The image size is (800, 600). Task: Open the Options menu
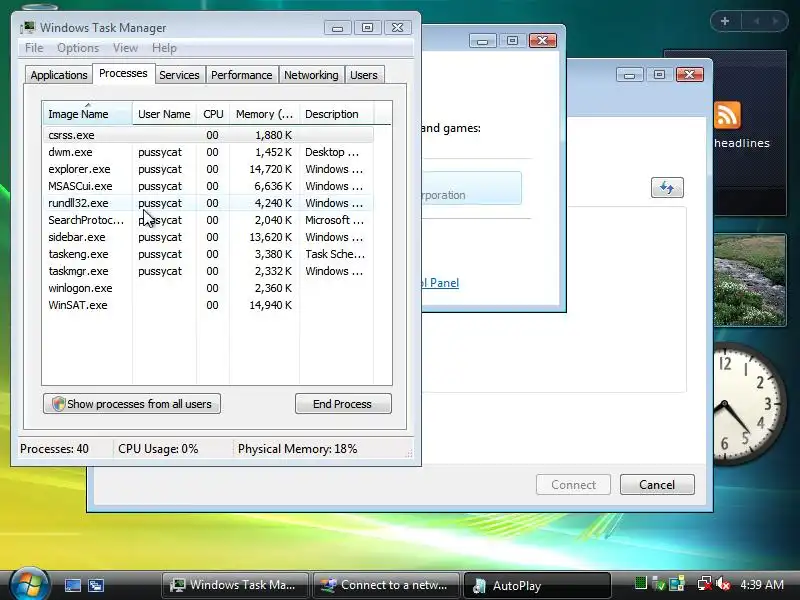coord(78,48)
